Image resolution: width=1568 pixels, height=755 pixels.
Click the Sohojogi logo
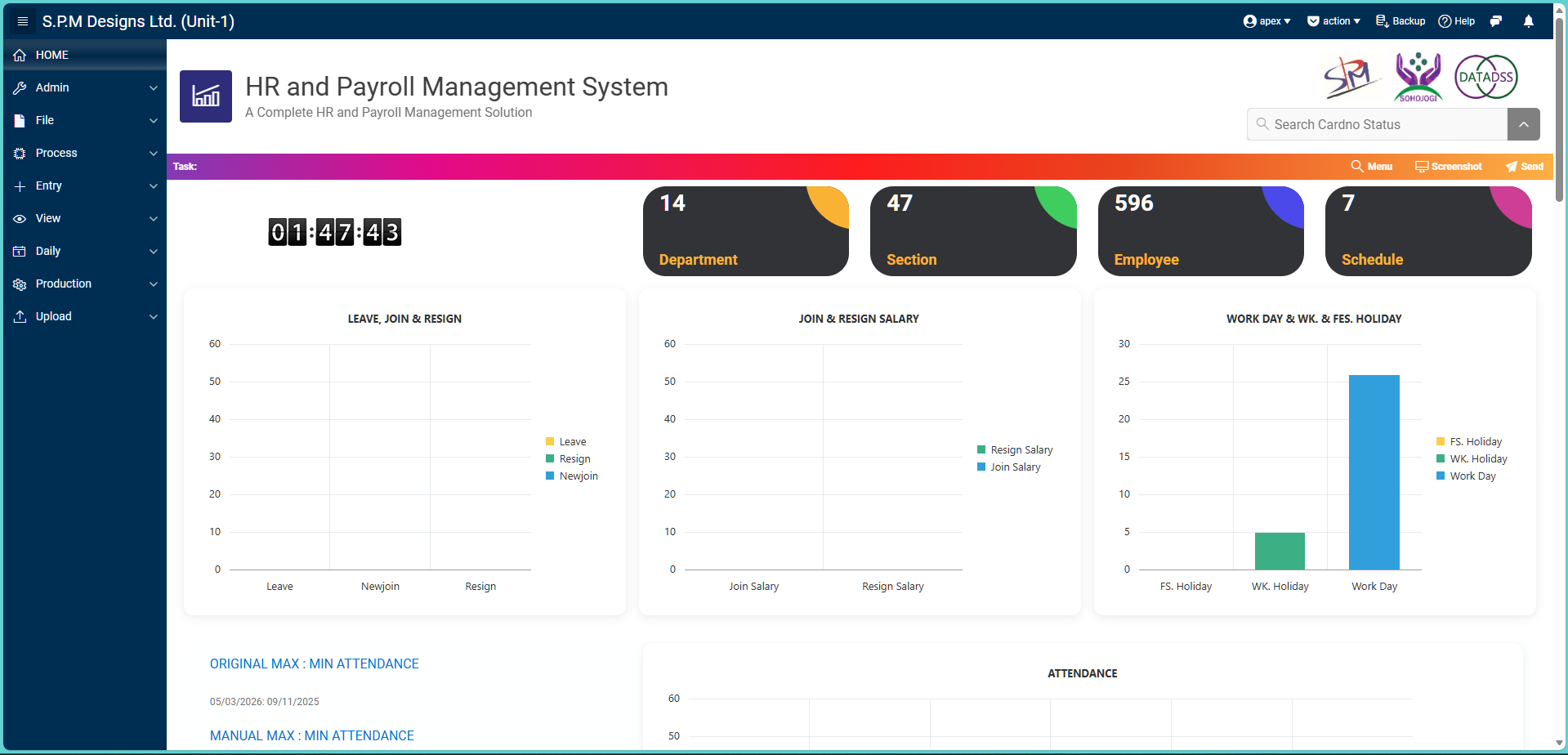[x=1418, y=77]
